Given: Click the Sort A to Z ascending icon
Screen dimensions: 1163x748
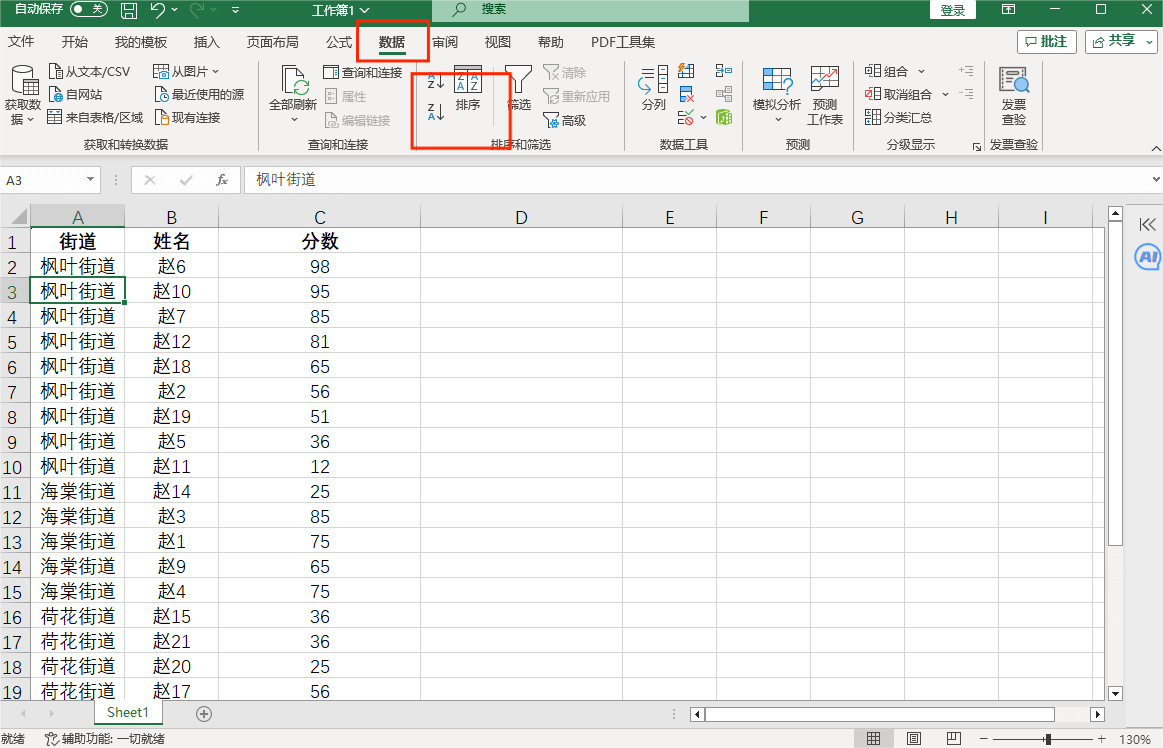Looking at the screenshot, I should point(435,81).
